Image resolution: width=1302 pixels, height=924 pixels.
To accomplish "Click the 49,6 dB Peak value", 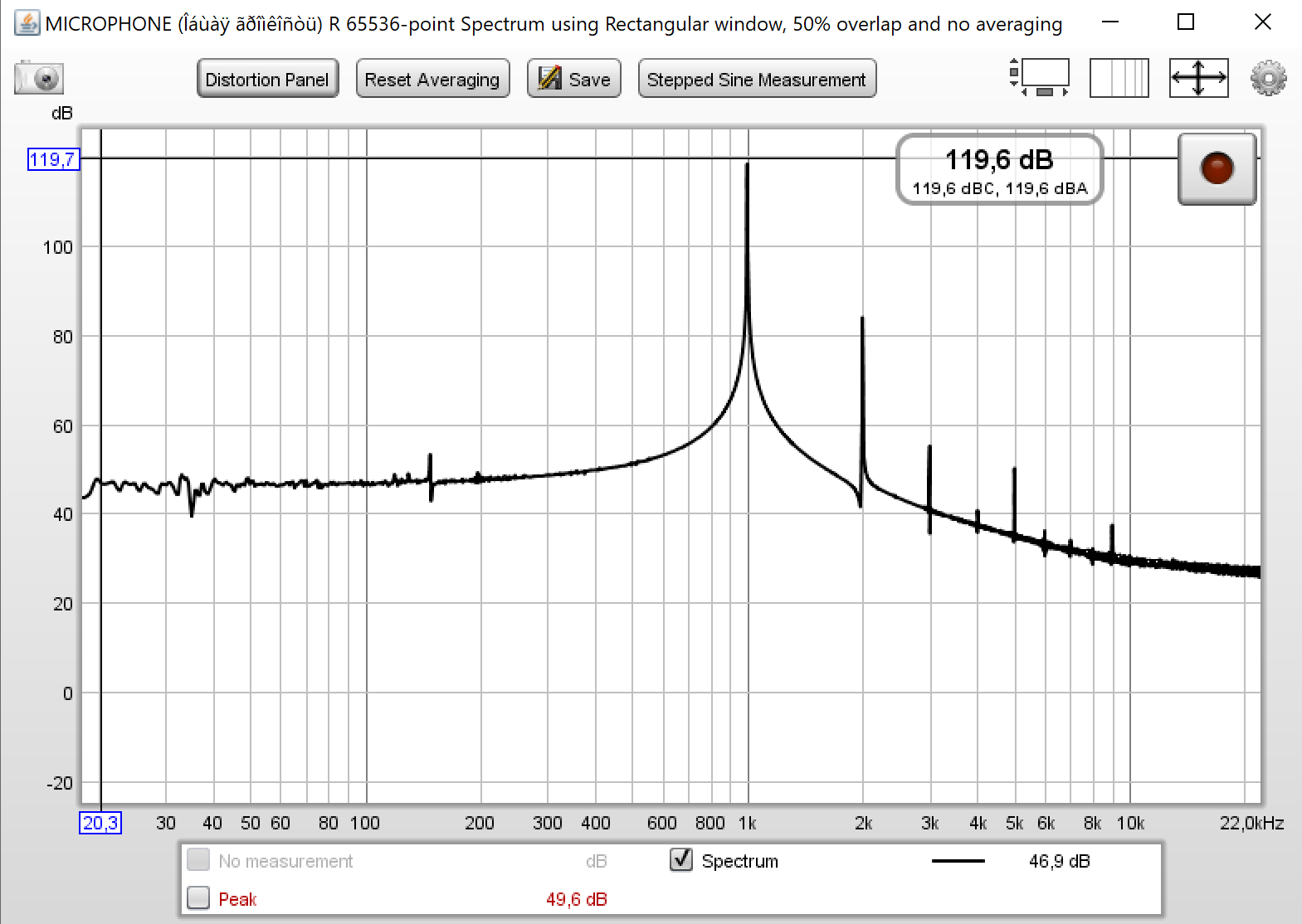I will point(577,899).
